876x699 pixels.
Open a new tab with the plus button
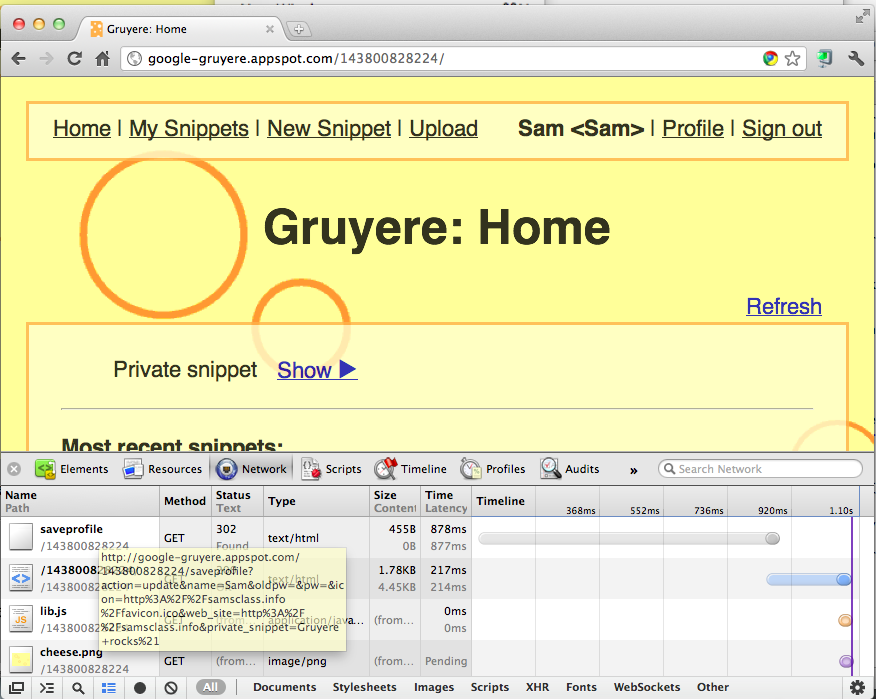tap(298, 29)
